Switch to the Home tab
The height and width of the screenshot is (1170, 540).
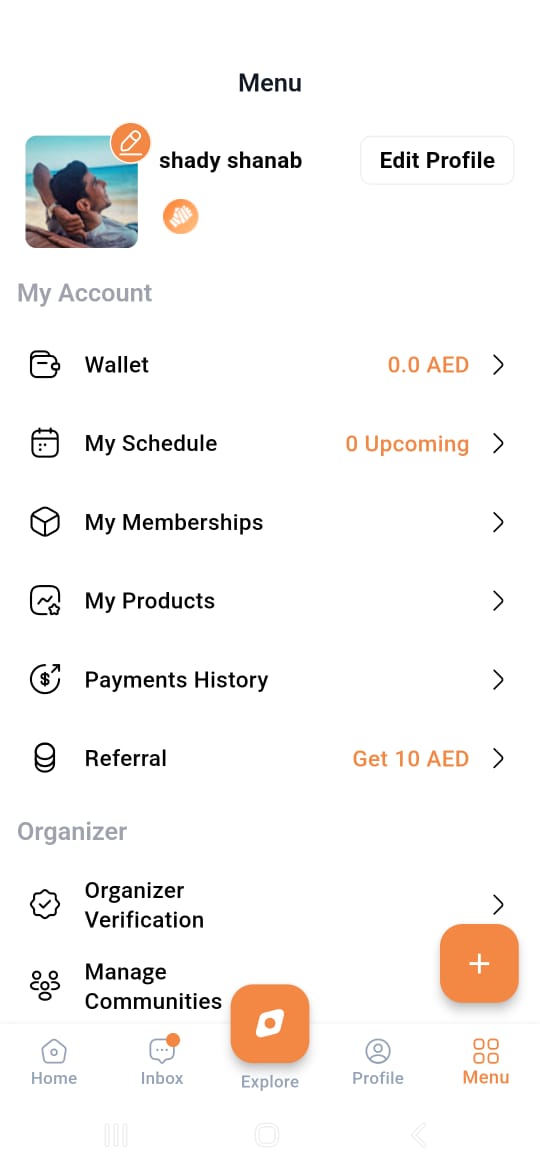pos(54,1062)
